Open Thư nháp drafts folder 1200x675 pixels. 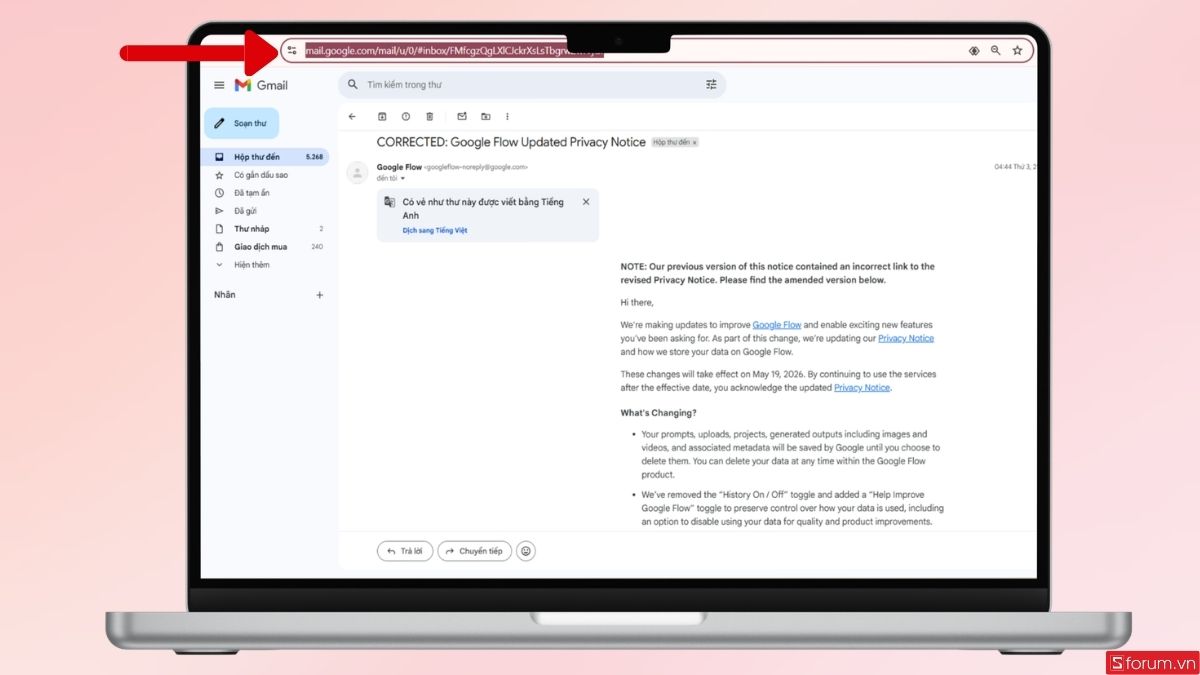(x=265, y=229)
